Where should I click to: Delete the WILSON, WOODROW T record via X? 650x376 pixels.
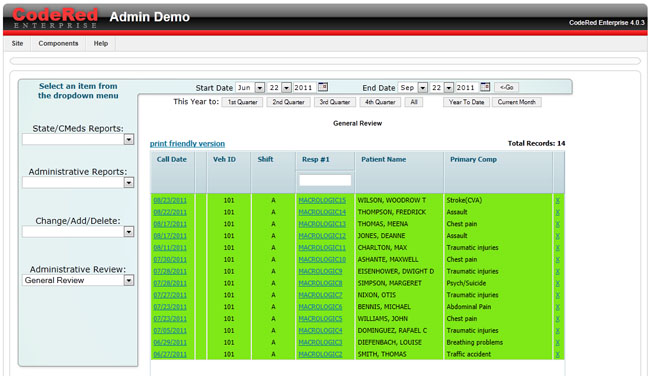[558, 201]
